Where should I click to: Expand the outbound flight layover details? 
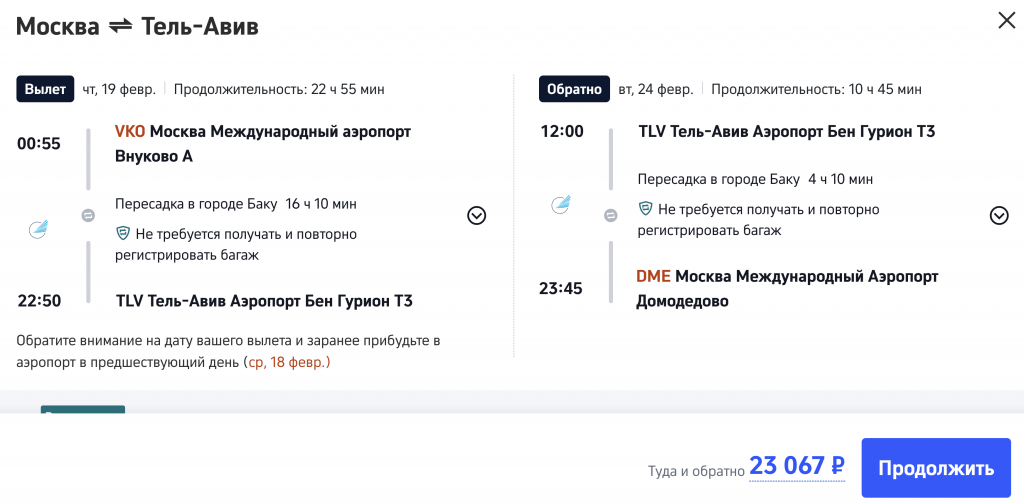pyautogui.click(x=477, y=215)
